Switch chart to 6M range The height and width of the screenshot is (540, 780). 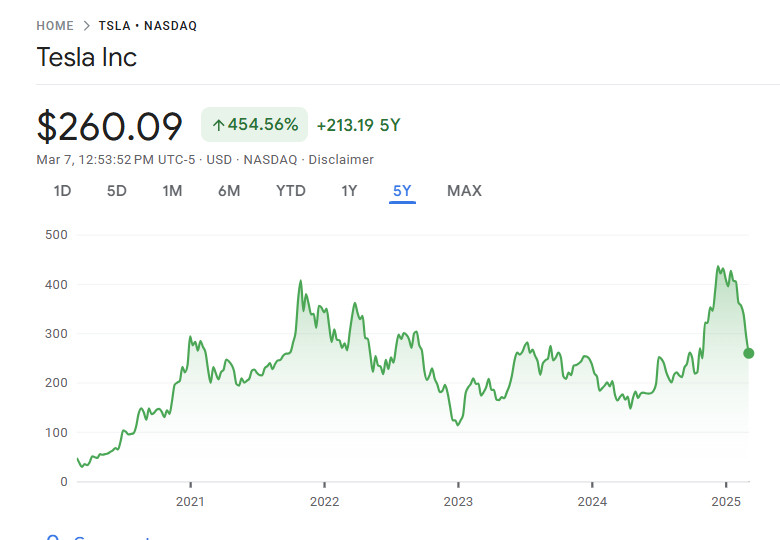[229, 191]
